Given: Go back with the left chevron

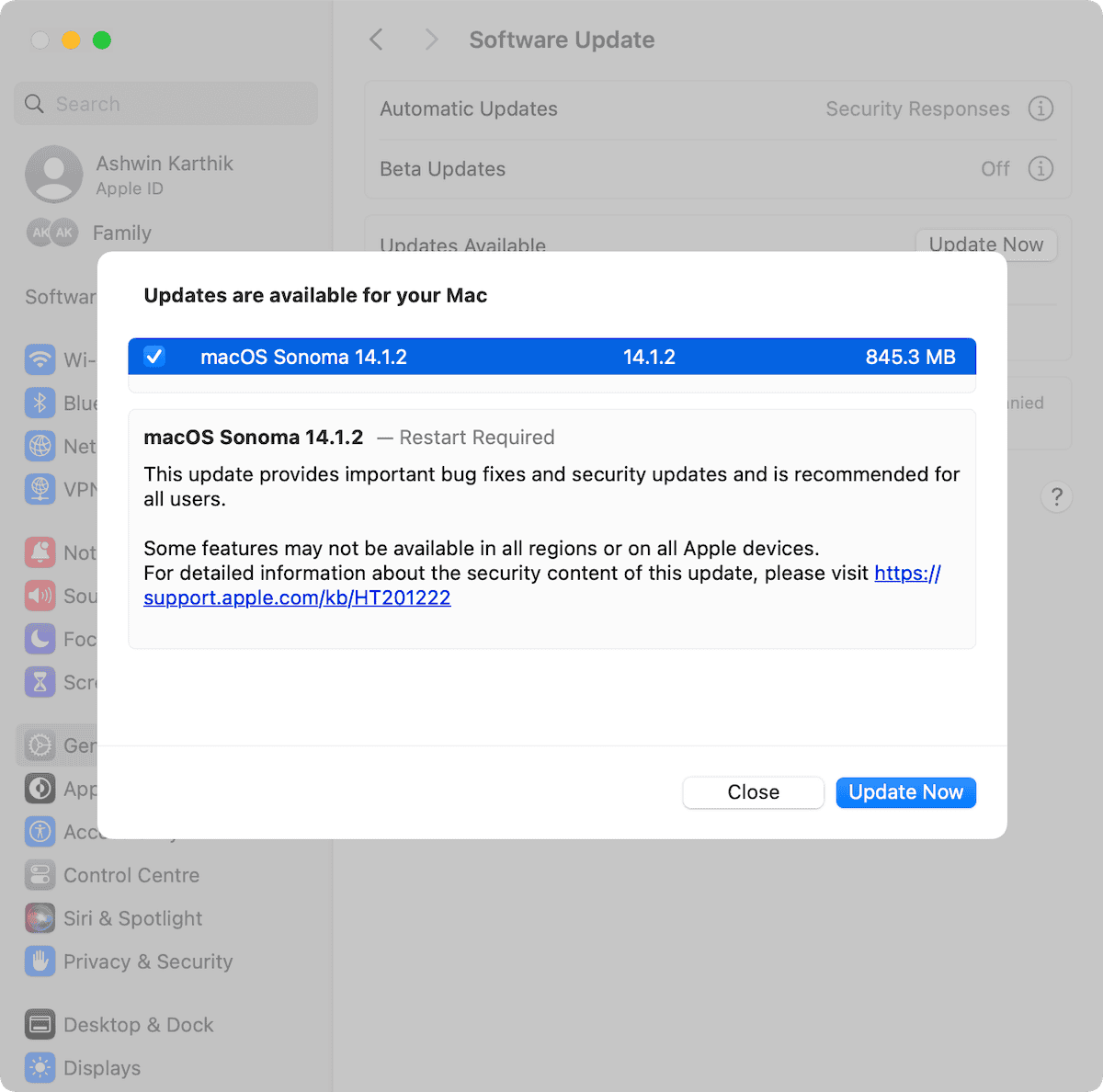Looking at the screenshot, I should tap(376, 40).
